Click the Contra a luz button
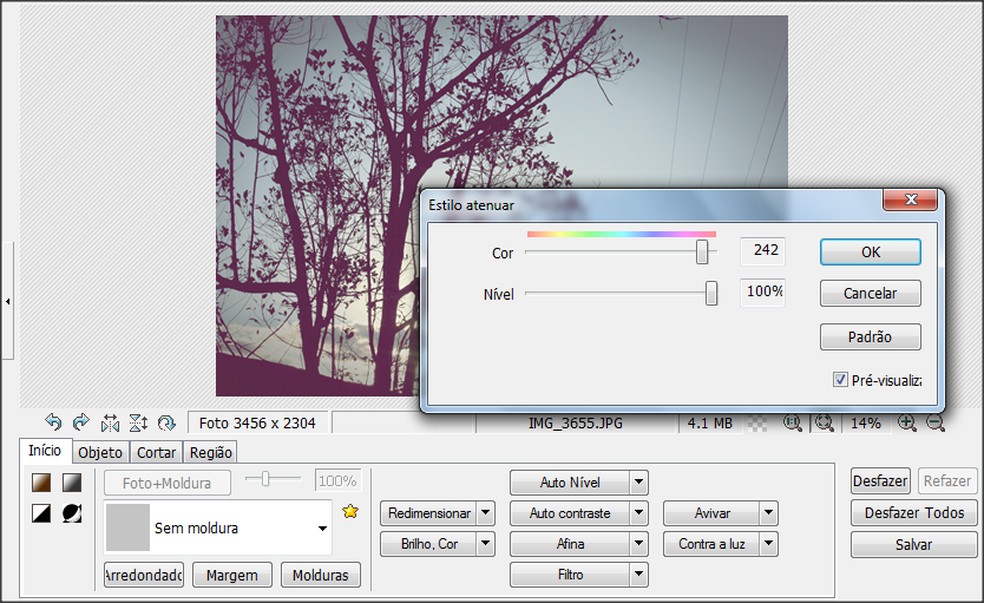This screenshot has height=603, width=984. pyautogui.click(x=712, y=543)
